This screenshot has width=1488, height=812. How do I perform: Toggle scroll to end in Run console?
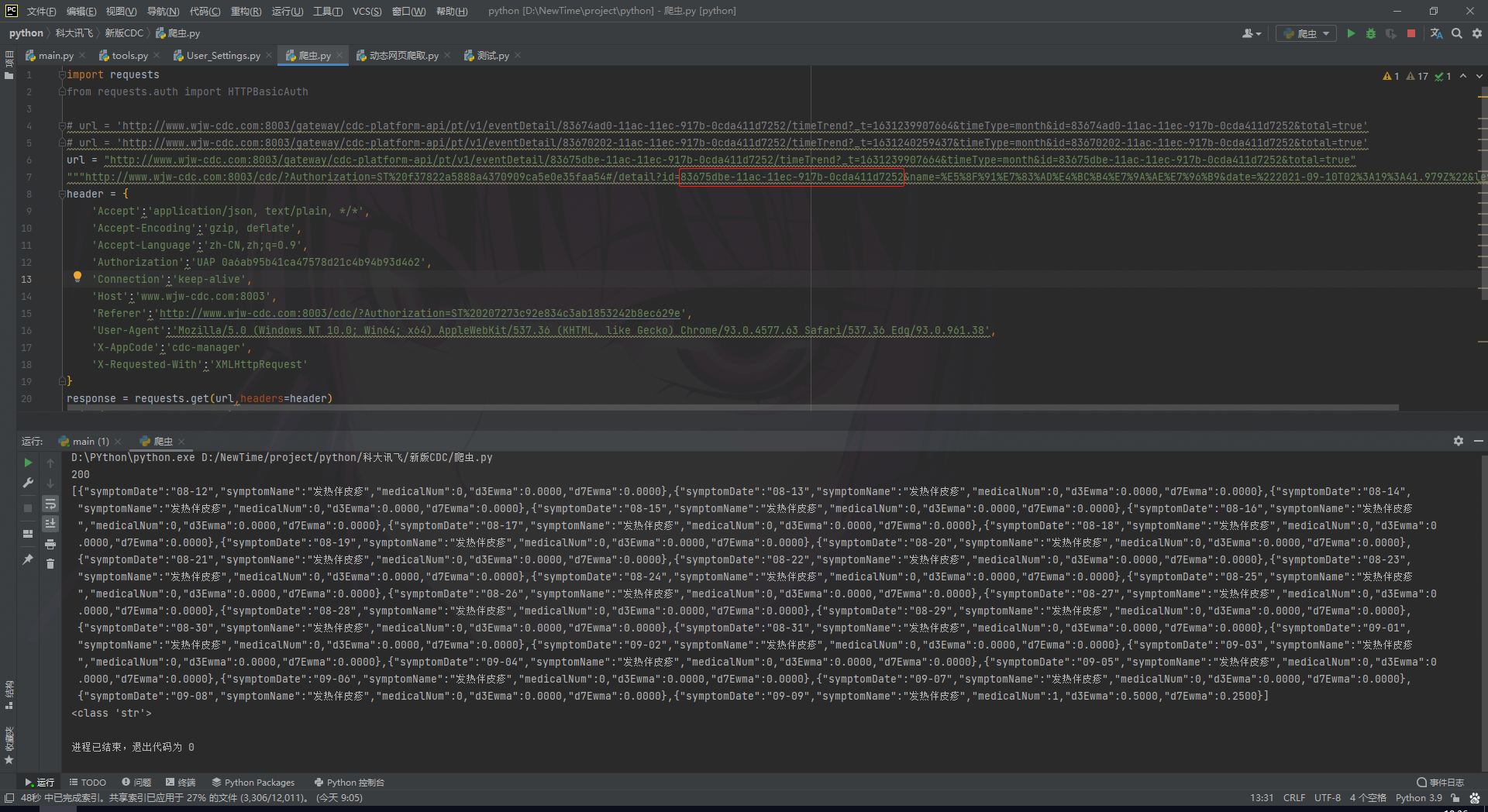tap(50, 524)
